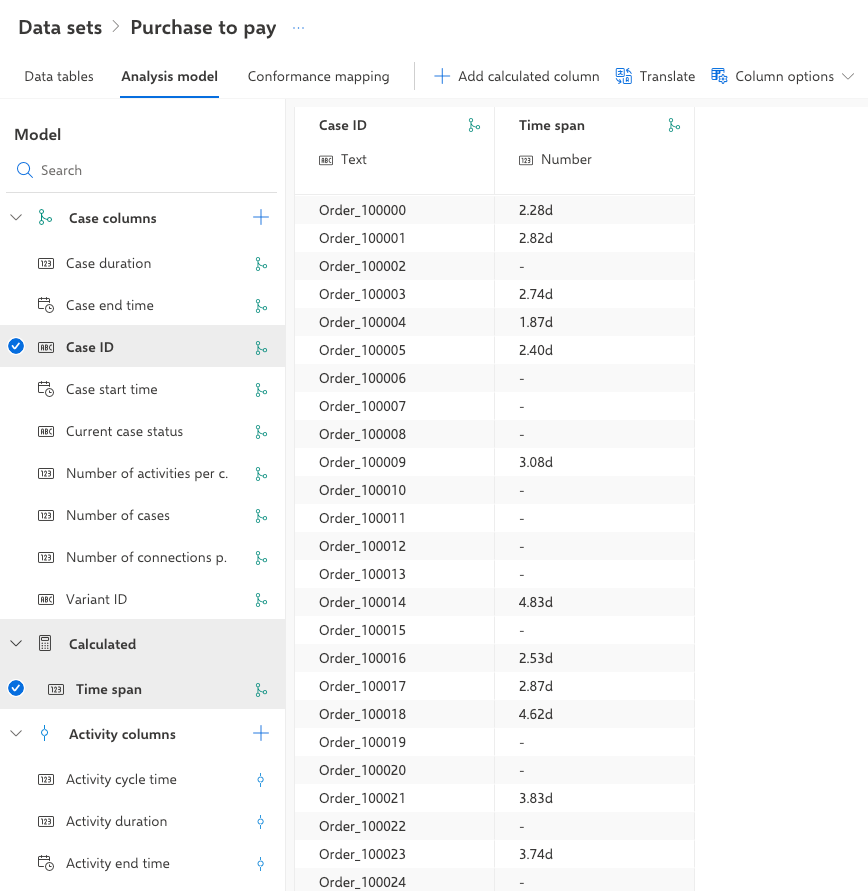This screenshot has height=891, width=868.
Task: Click the 4.83d time span value
Action: tap(536, 602)
